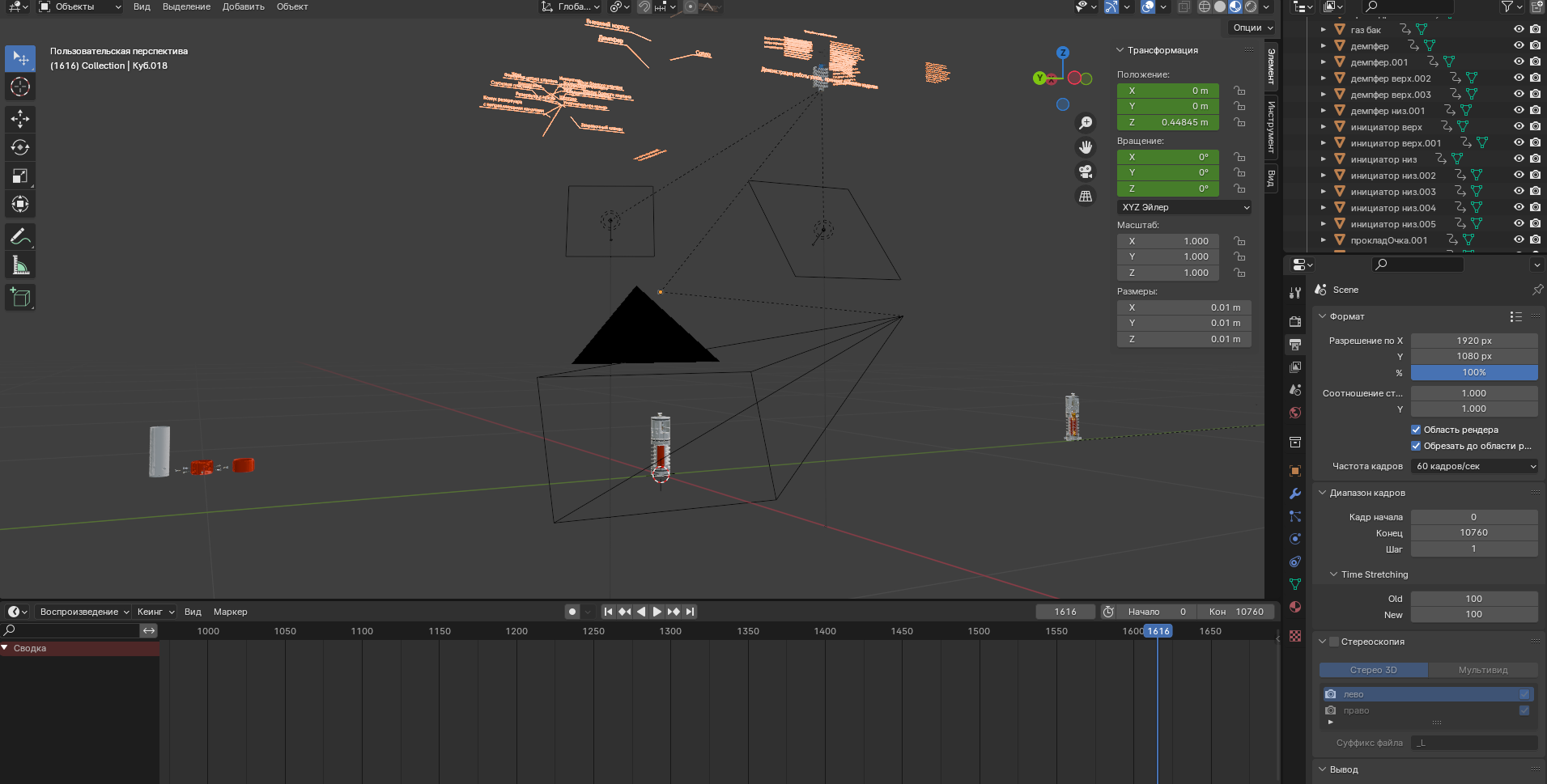Select the Measure ruler tool
The image size is (1547, 784).
pyautogui.click(x=20, y=265)
